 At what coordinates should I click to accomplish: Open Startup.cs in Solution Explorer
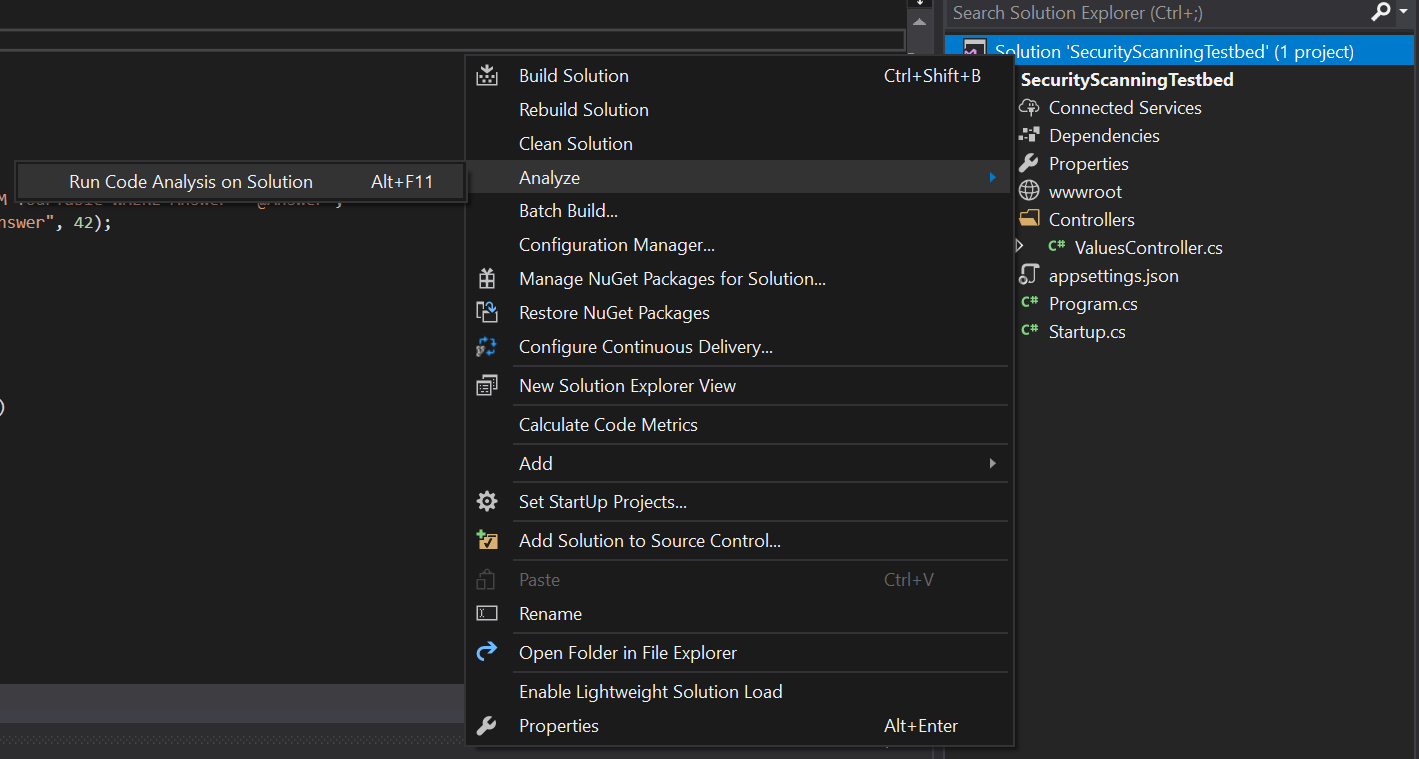1086,332
